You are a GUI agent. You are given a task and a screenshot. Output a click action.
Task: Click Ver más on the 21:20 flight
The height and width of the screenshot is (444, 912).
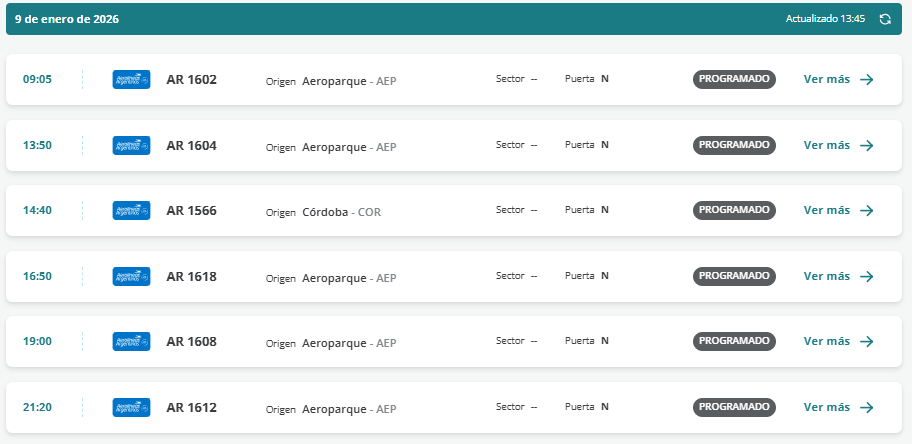(x=838, y=407)
